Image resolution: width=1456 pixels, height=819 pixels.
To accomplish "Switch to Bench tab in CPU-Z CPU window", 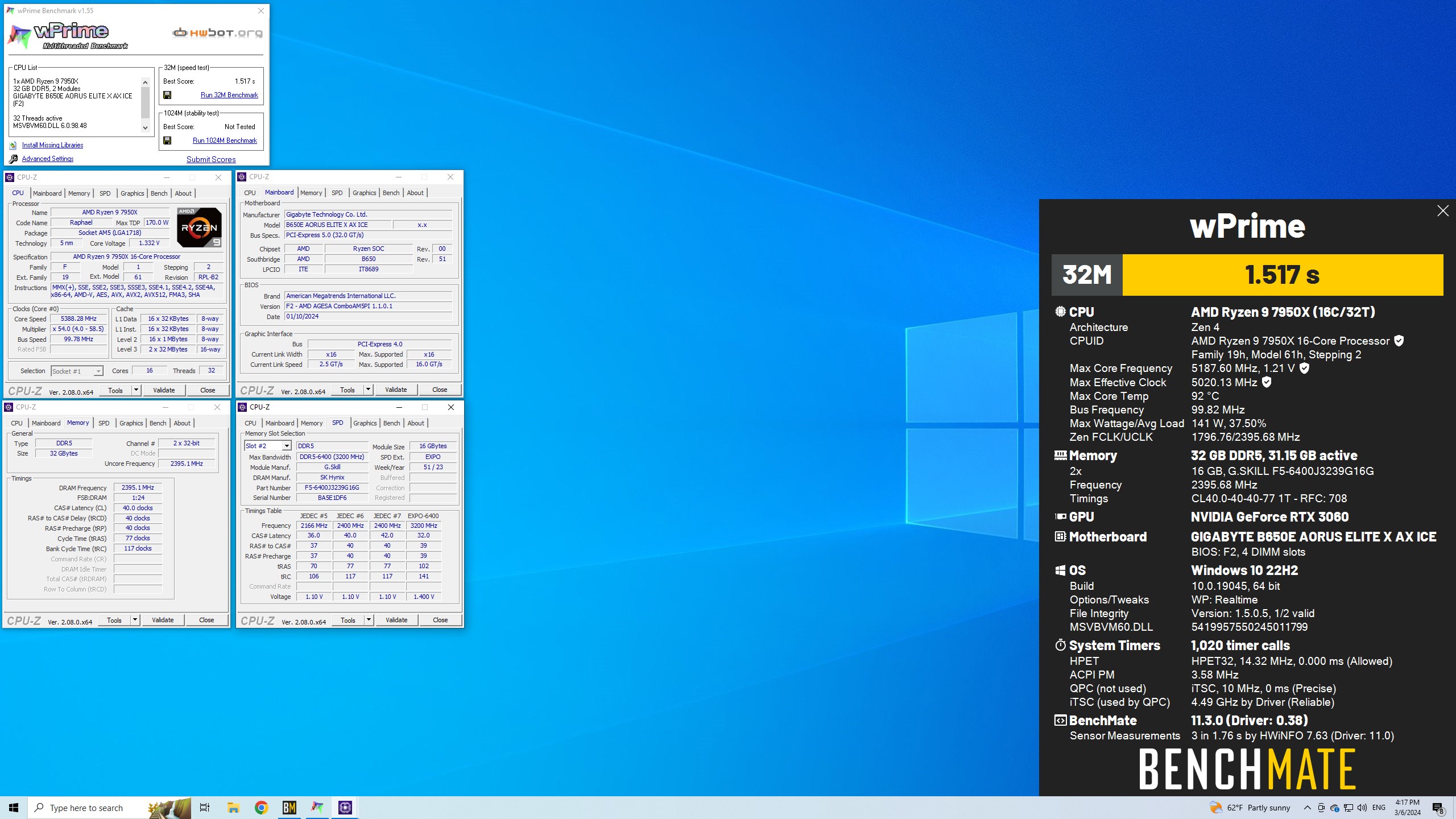I will click(x=159, y=193).
